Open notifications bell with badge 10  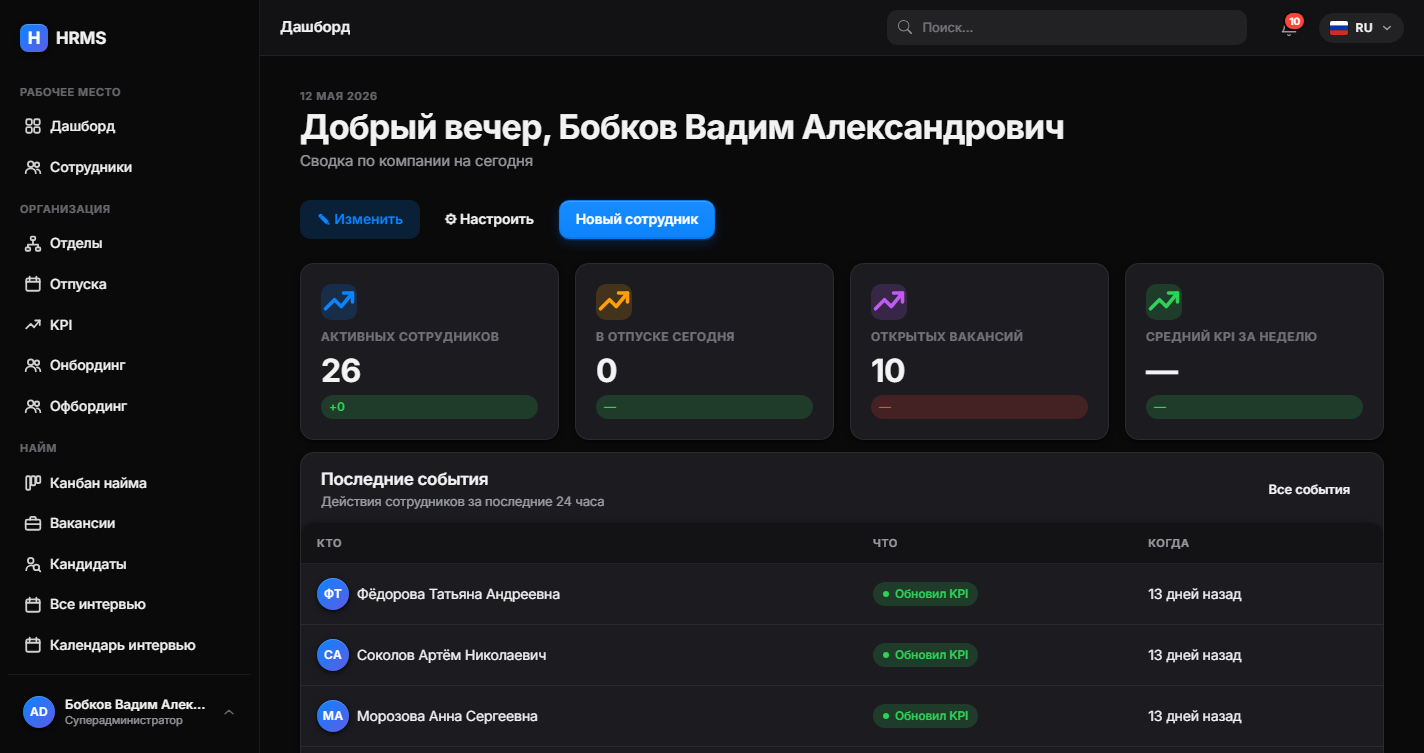[x=1289, y=27]
